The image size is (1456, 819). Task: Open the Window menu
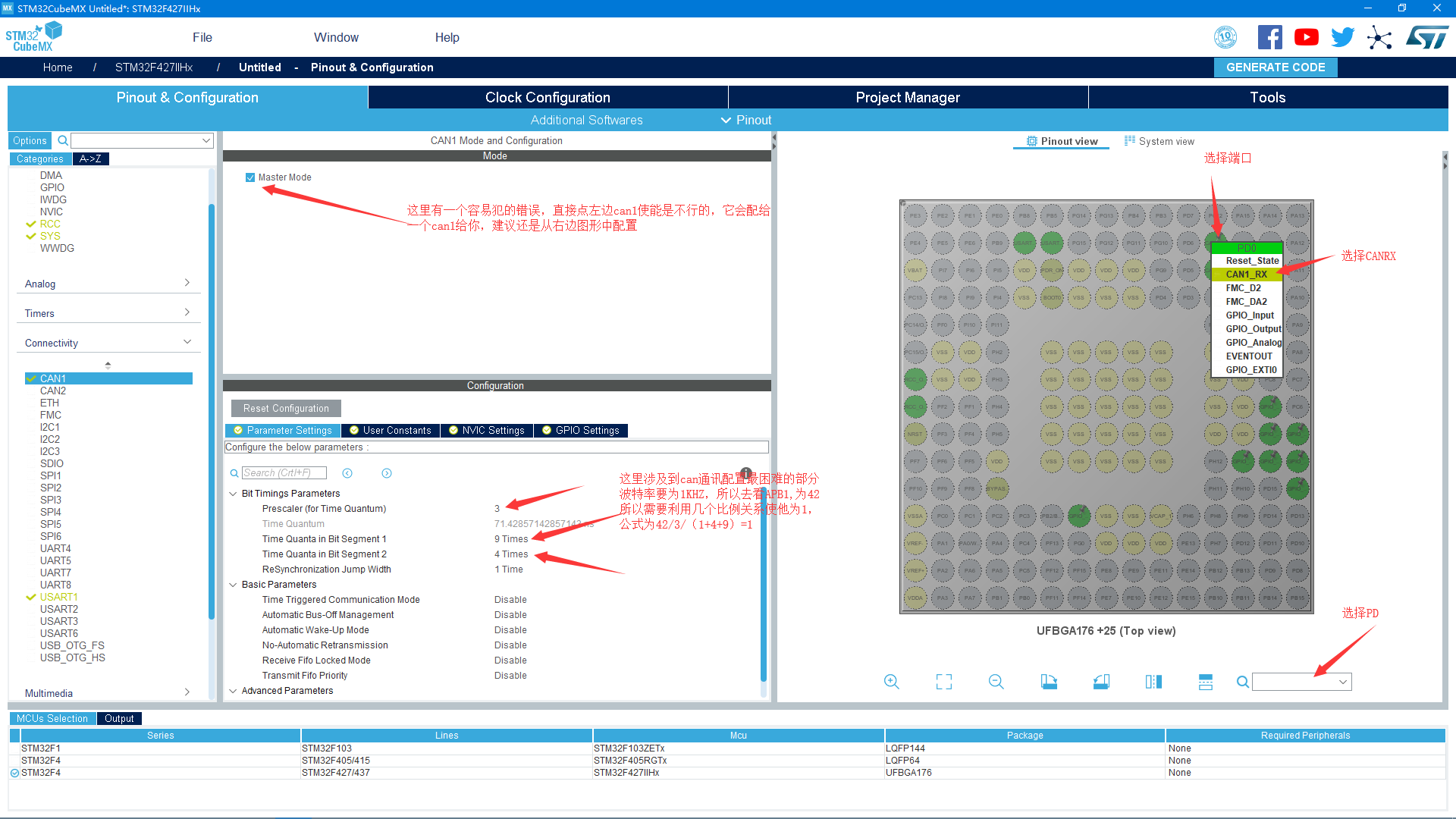pos(336,37)
